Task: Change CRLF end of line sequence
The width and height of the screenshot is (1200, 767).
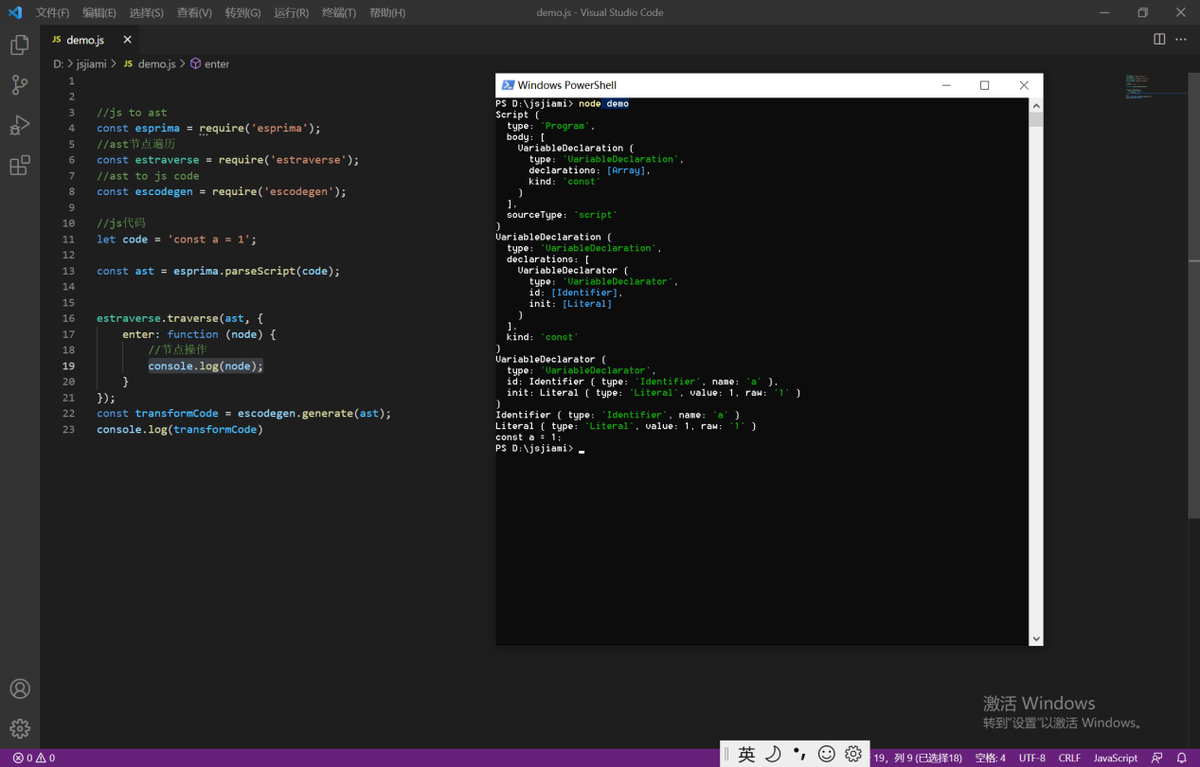Action: [x=1069, y=758]
